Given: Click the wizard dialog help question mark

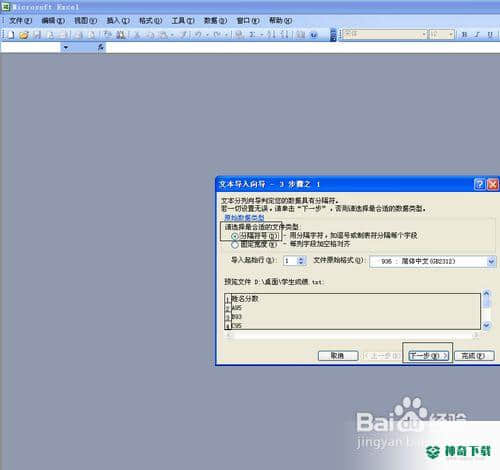Looking at the screenshot, I should pos(479,184).
